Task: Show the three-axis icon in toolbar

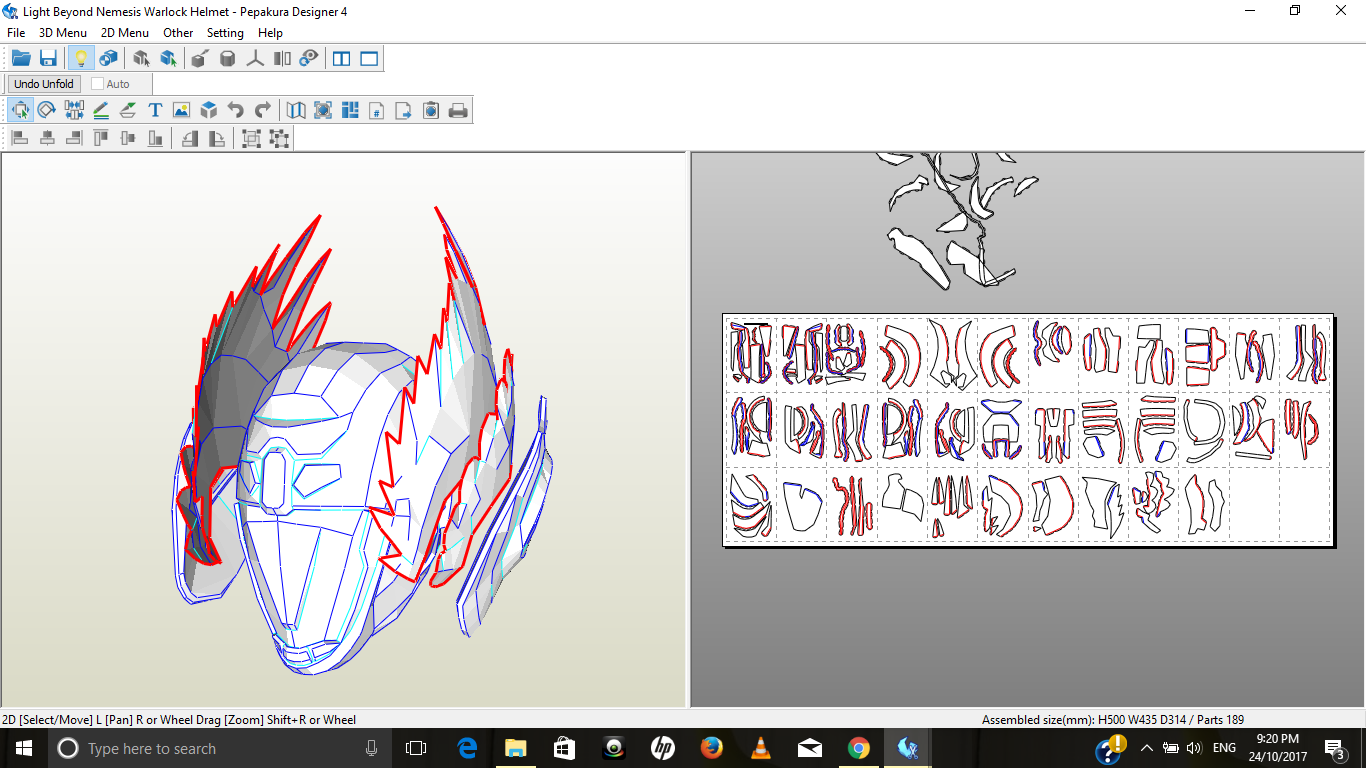Action: pos(255,59)
